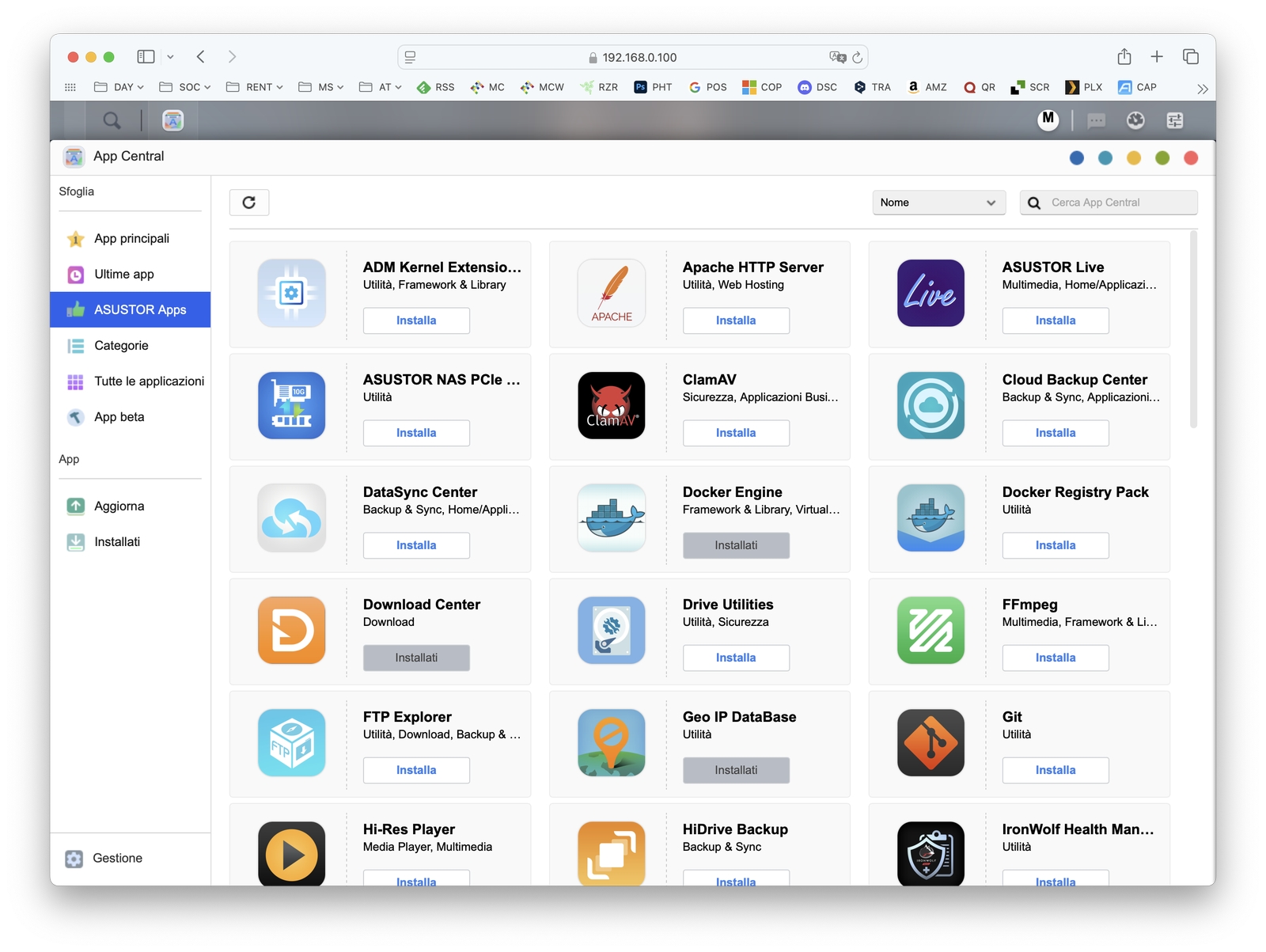
Task: Expand the AT bookmarks folder
Action: click(x=381, y=87)
